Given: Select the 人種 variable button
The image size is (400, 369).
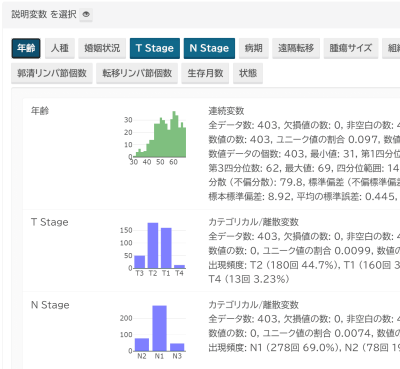Looking at the screenshot, I should pos(60,48).
